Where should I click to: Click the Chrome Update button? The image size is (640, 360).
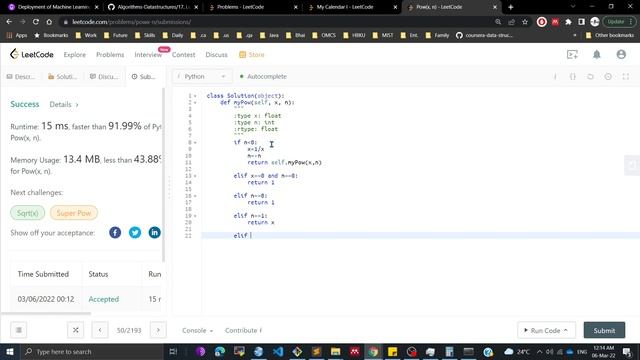[x=620, y=22]
